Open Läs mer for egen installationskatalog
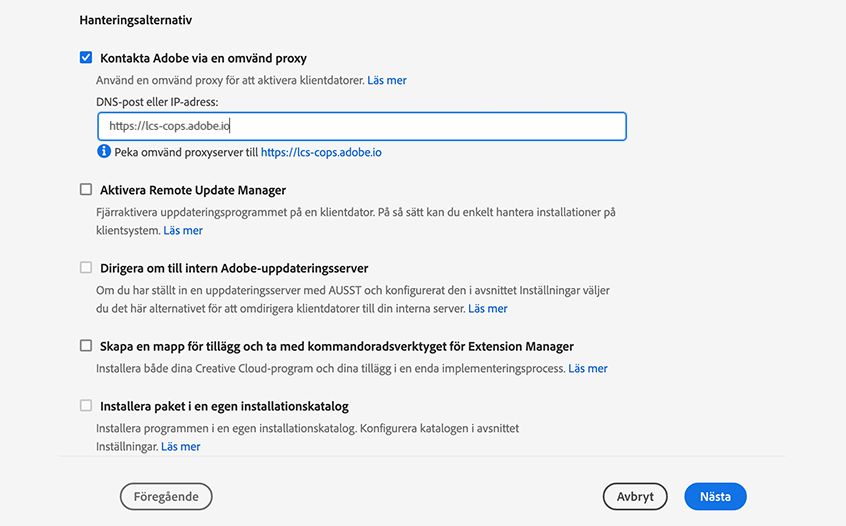The width and height of the screenshot is (846, 526). [x=181, y=446]
